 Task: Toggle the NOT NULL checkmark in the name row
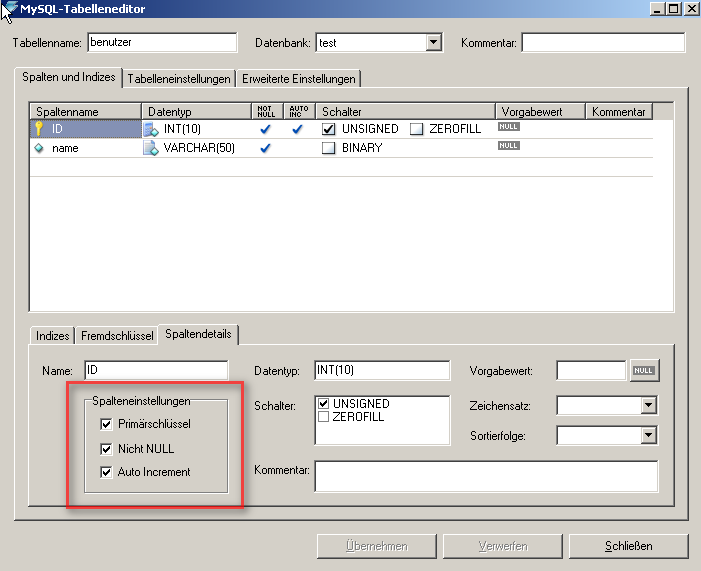coord(266,148)
